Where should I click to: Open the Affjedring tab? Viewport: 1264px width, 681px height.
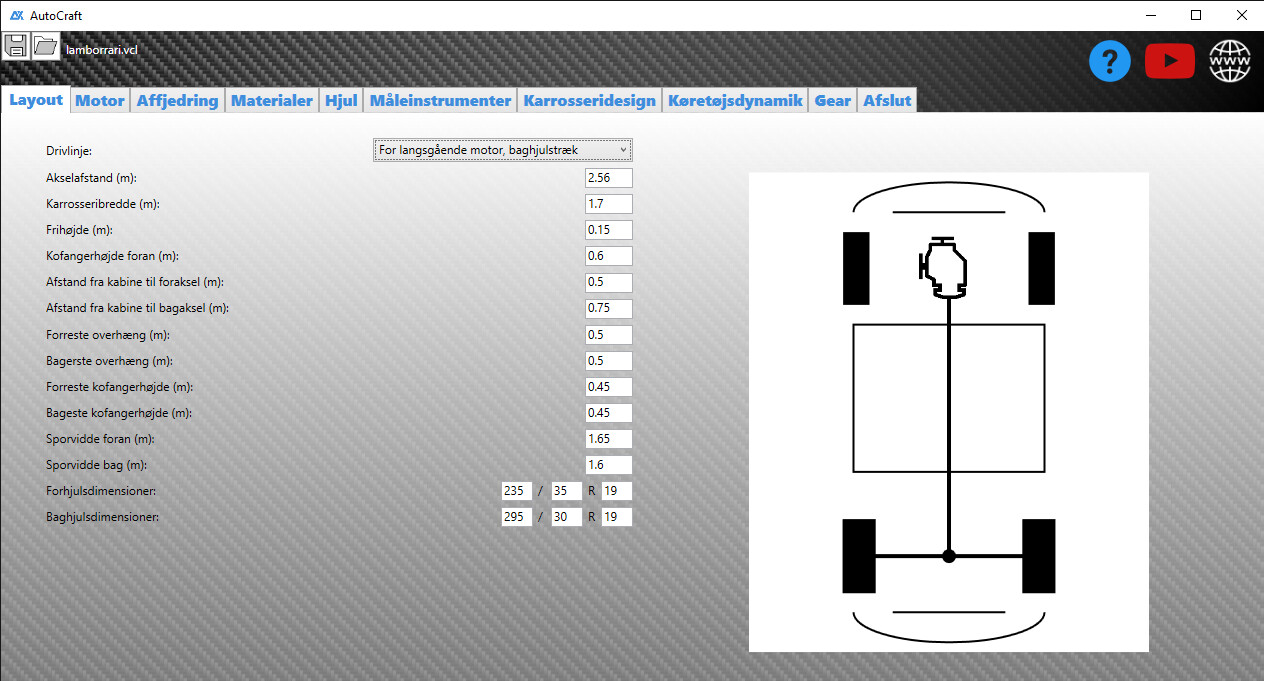click(177, 100)
